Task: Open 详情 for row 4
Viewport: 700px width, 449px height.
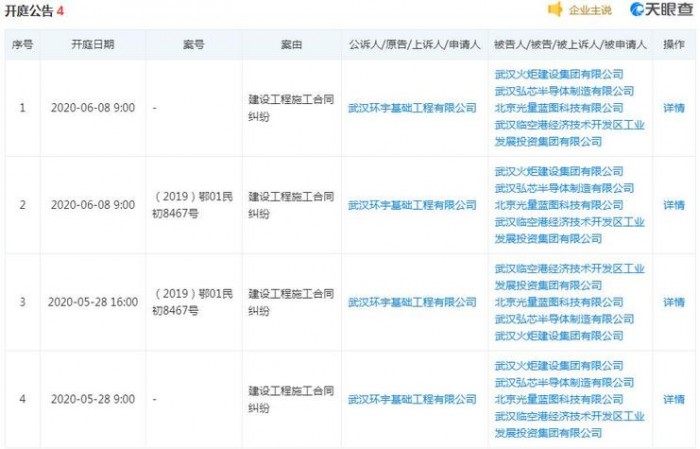Action: click(674, 399)
